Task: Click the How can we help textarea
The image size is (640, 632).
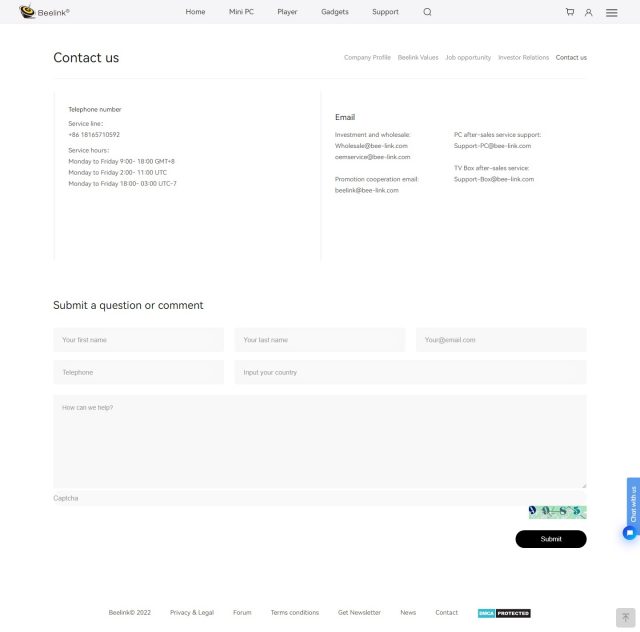Action: click(x=319, y=440)
